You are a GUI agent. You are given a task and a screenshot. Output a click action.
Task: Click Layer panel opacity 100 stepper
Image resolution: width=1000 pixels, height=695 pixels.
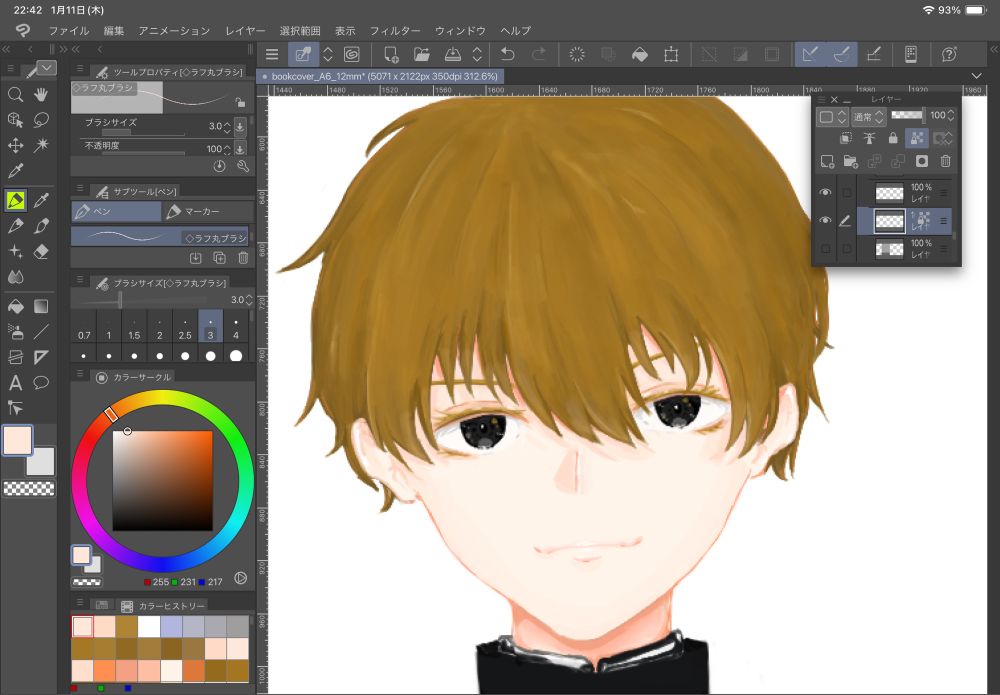tap(951, 115)
